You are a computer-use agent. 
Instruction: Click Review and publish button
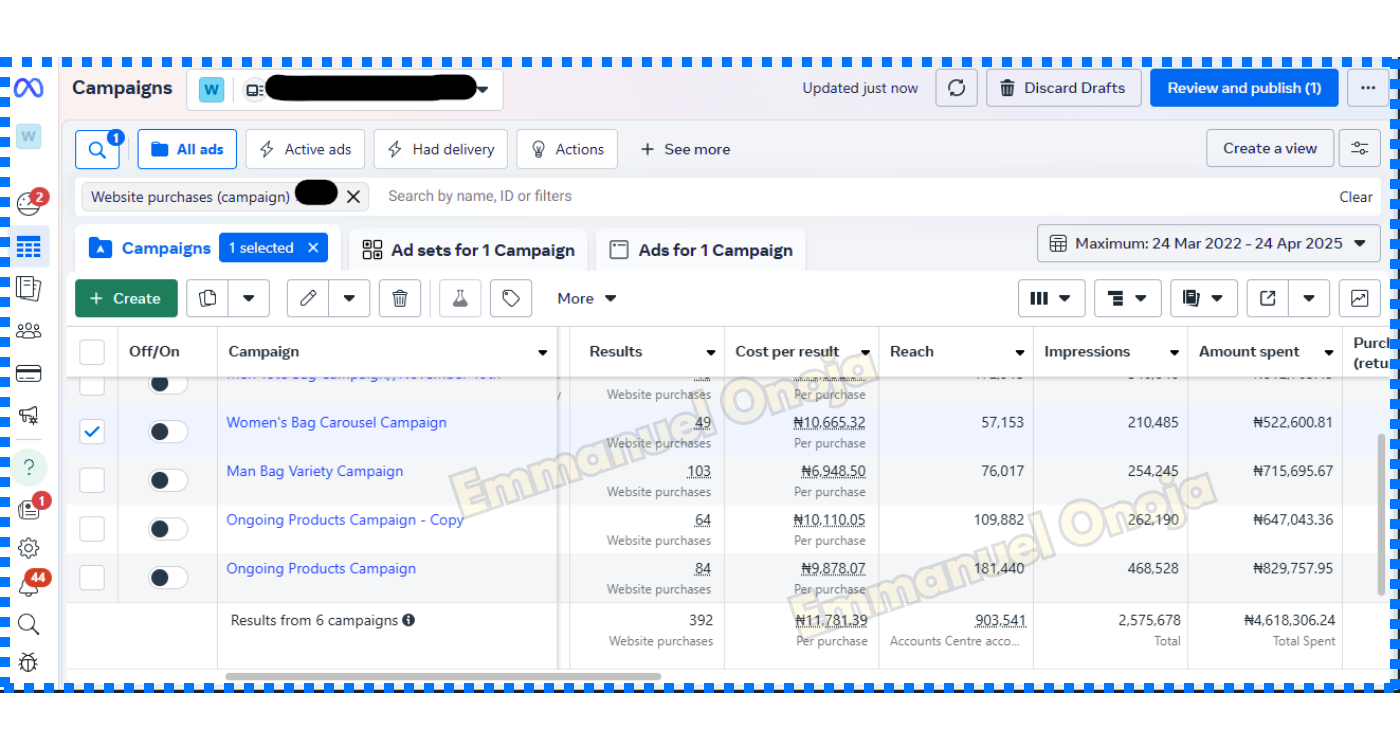coord(1243,88)
